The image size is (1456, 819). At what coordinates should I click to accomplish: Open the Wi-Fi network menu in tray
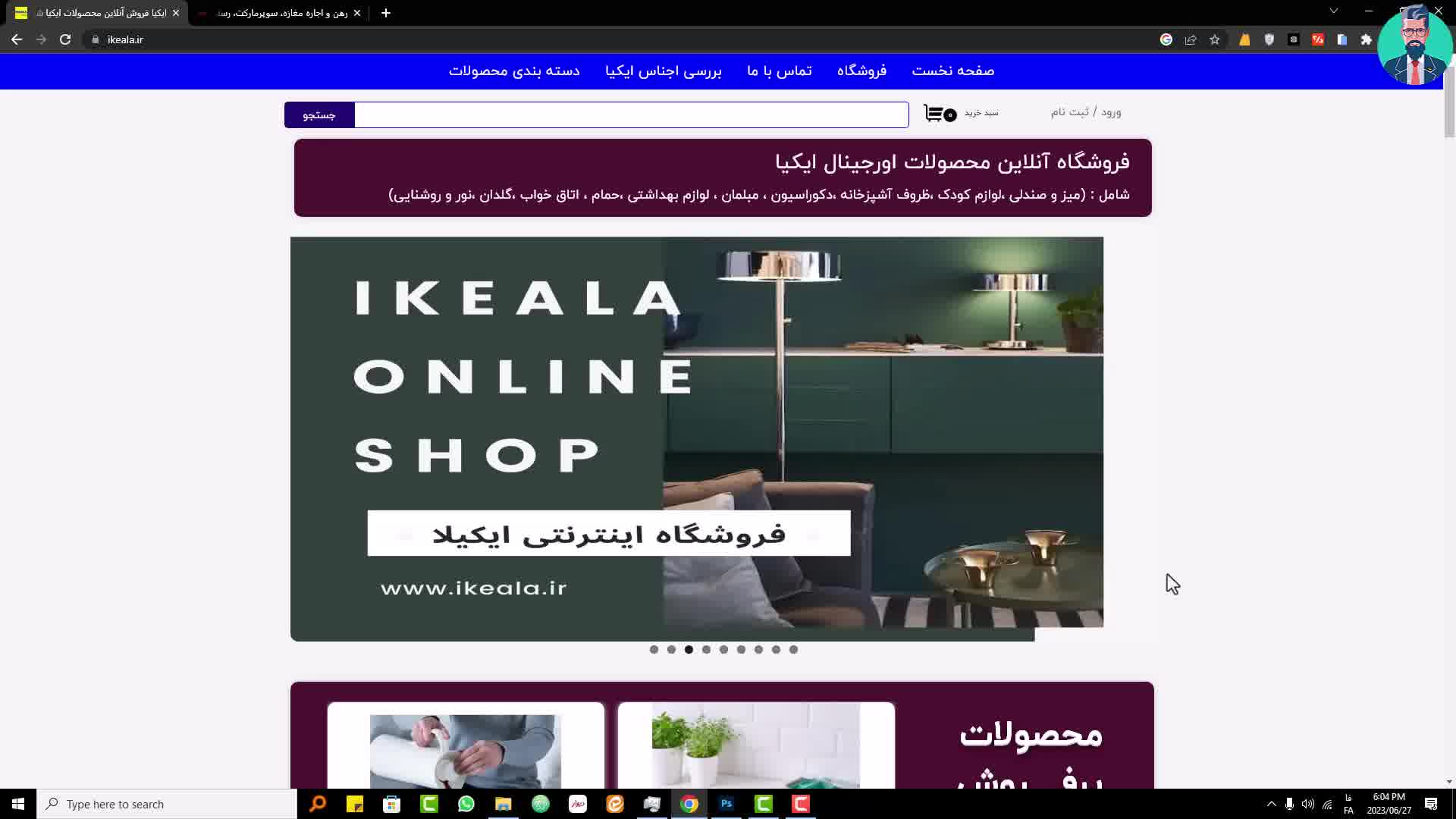[x=1327, y=804]
